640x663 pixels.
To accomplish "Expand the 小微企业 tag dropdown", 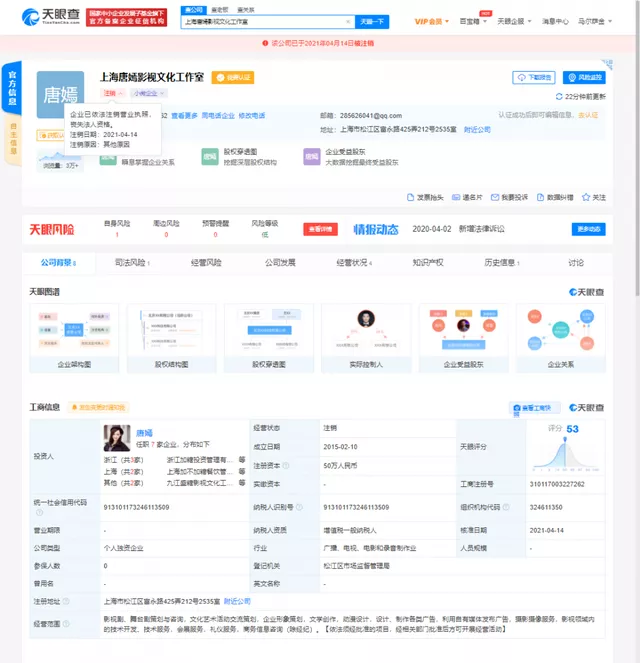I will 148,93.
